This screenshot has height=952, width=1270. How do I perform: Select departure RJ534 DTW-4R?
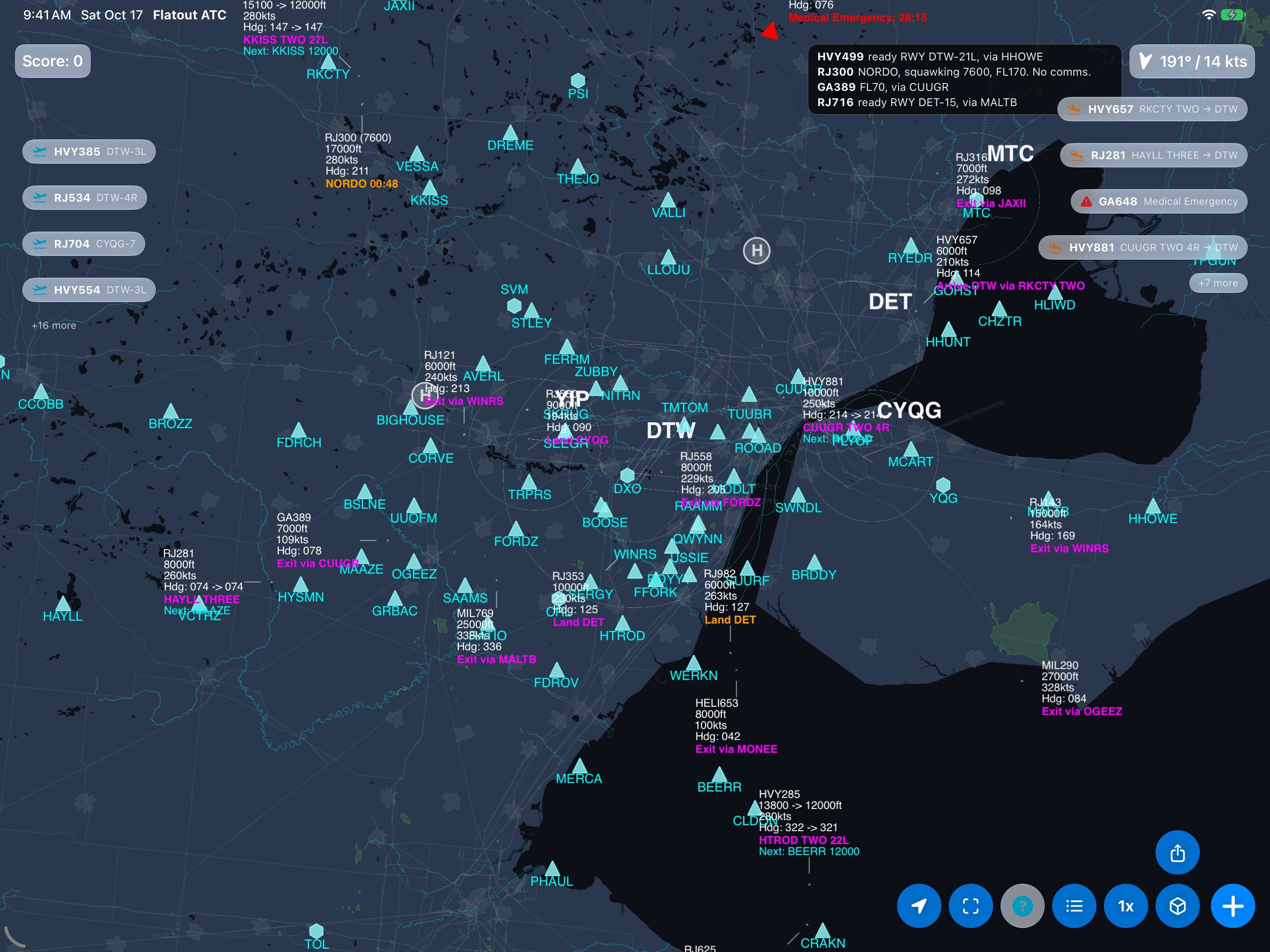tap(84, 197)
